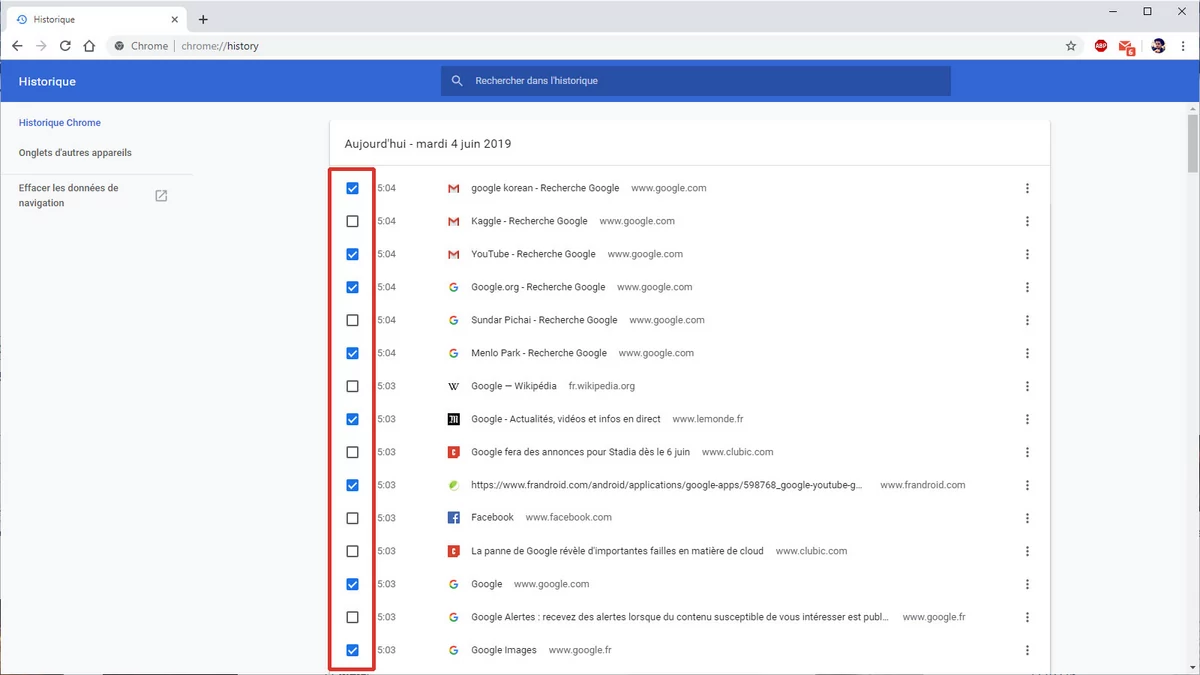The height and width of the screenshot is (675, 1200).
Task: Open the Chrome three-dot menu
Action: 1183,46
